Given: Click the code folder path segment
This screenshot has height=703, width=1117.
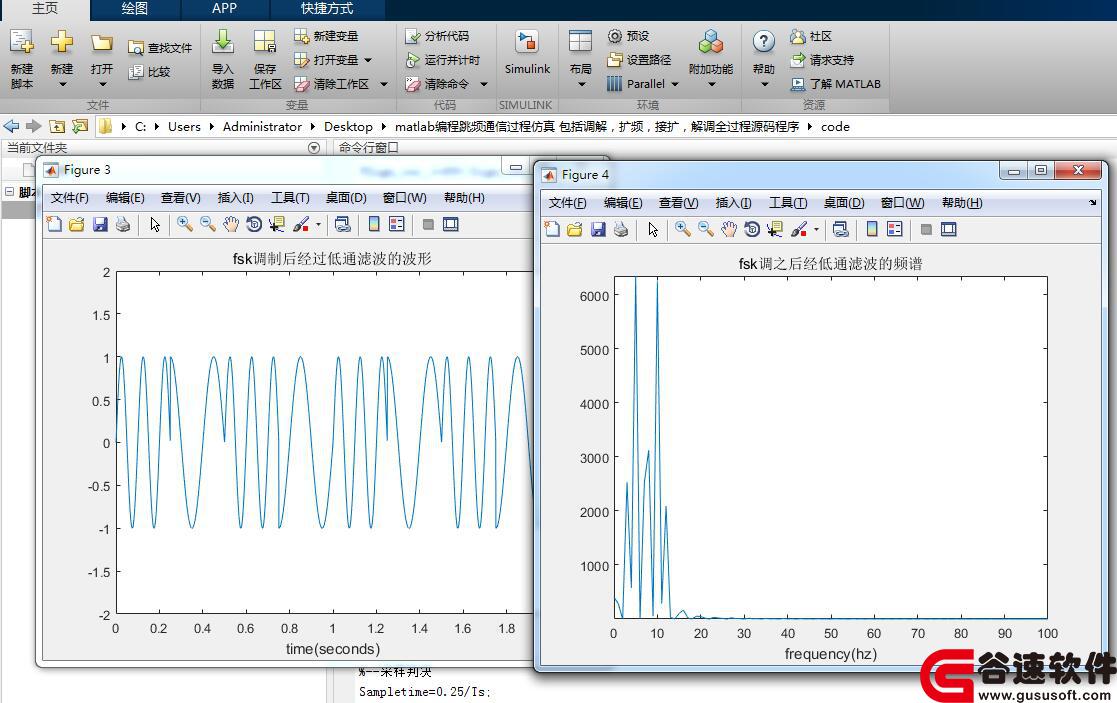Looking at the screenshot, I should coord(835,126).
